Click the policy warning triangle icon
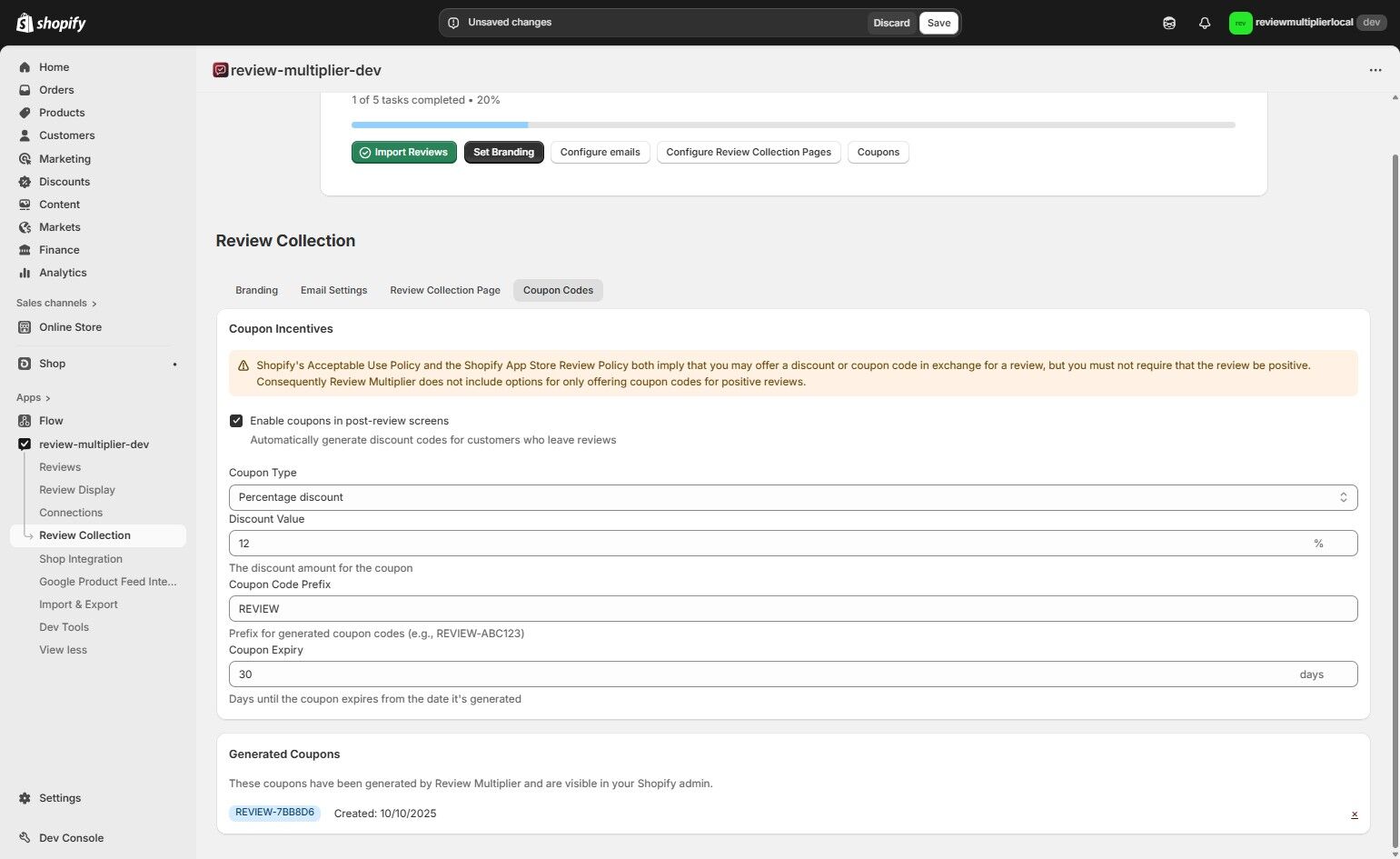The image size is (1400, 859). click(243, 365)
